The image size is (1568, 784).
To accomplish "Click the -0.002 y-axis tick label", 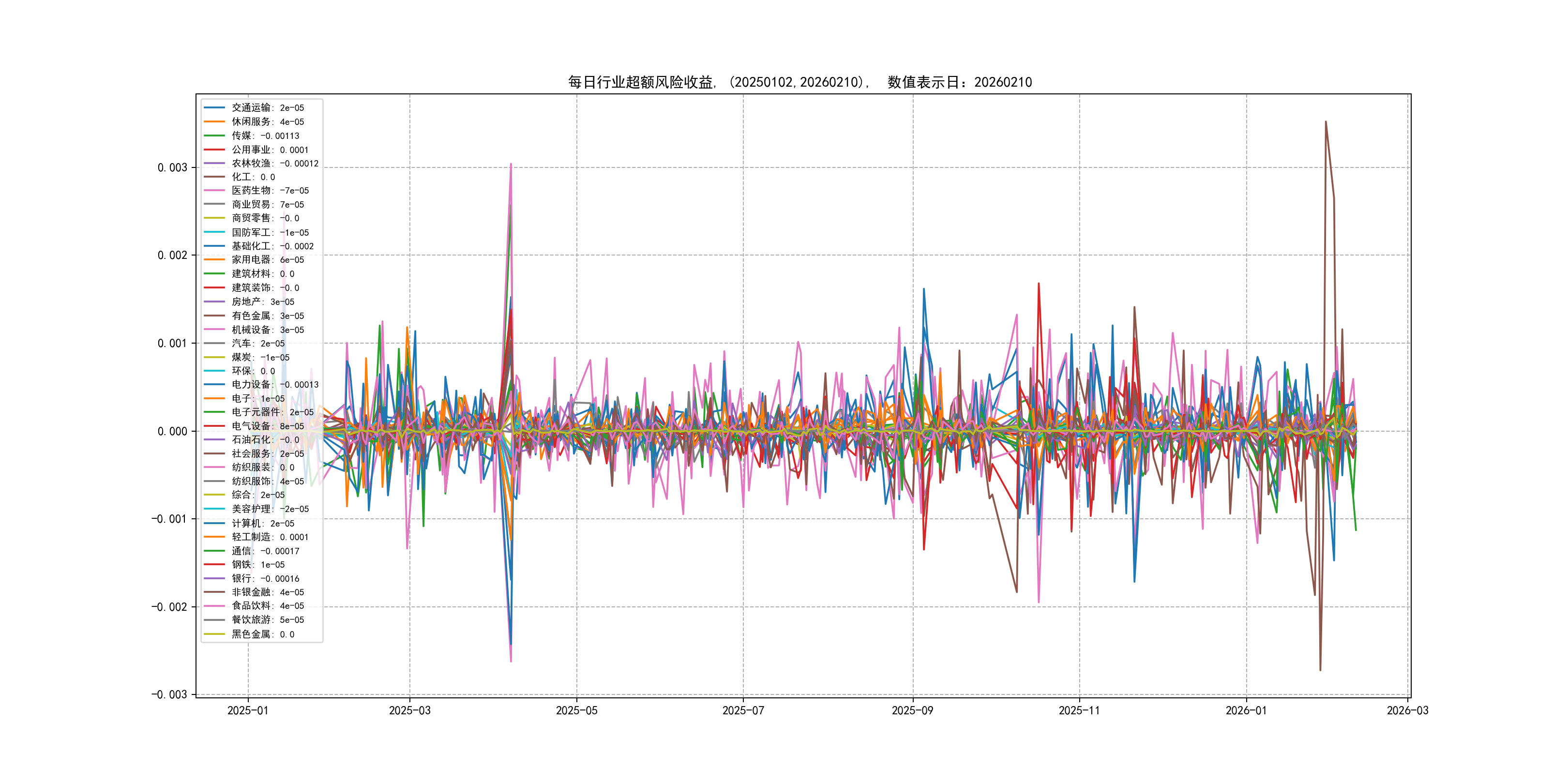I will 169,607.
